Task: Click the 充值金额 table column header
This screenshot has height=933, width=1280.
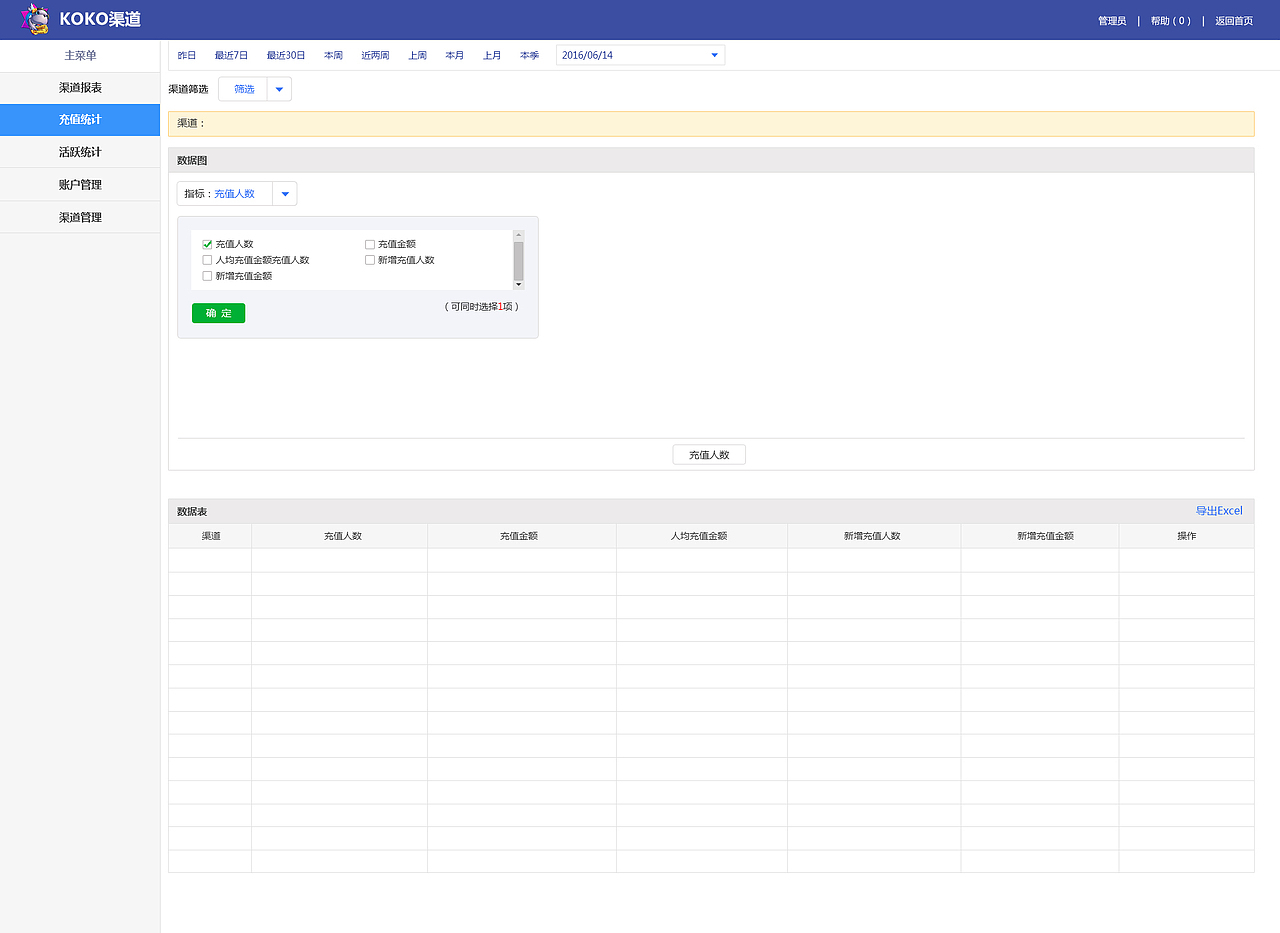Action: tap(522, 536)
